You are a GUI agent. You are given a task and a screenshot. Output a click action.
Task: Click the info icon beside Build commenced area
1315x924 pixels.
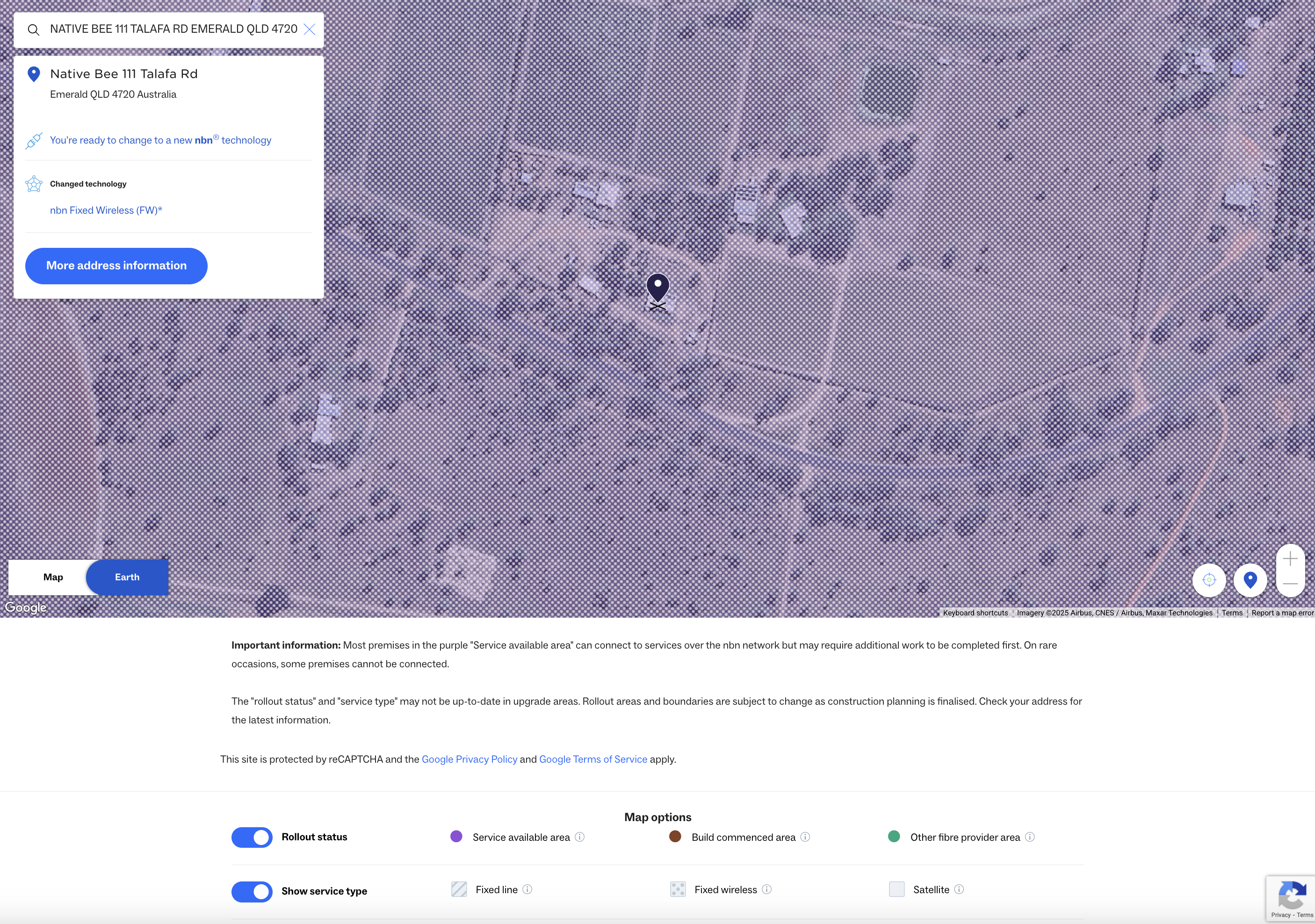[x=805, y=837]
